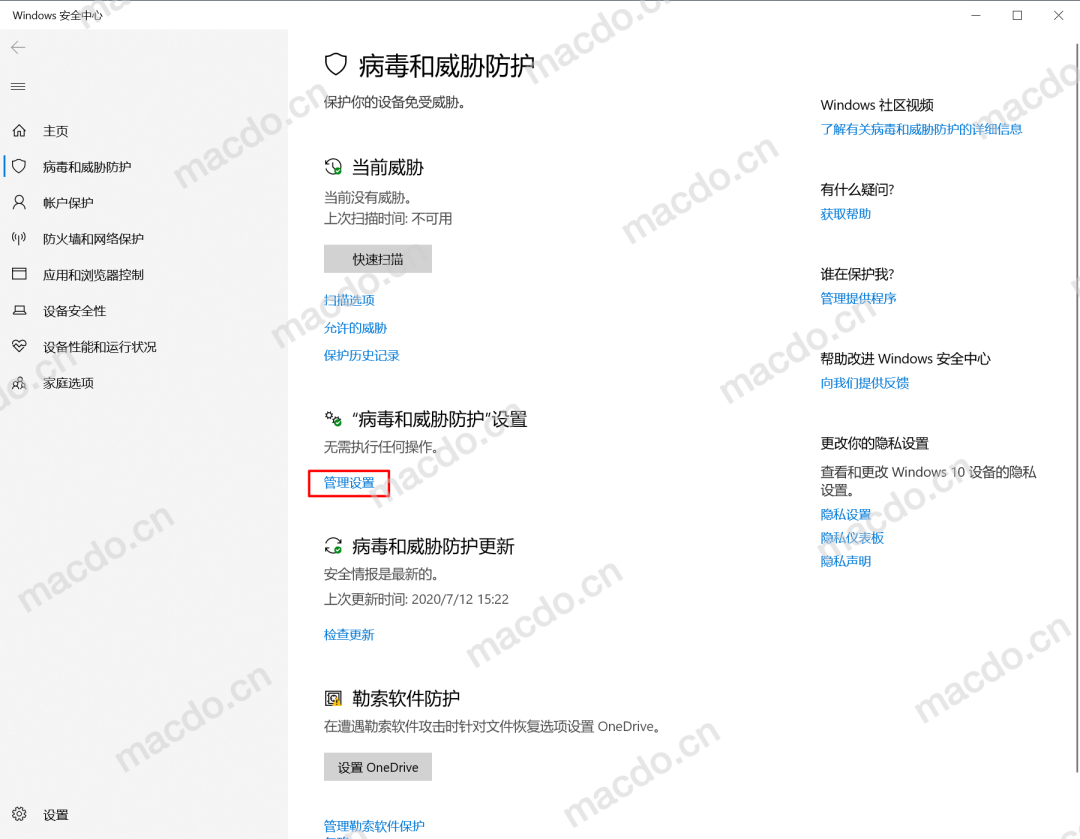Select 帐户保护 person icon
Image resolution: width=1080 pixels, height=839 pixels.
[19, 203]
